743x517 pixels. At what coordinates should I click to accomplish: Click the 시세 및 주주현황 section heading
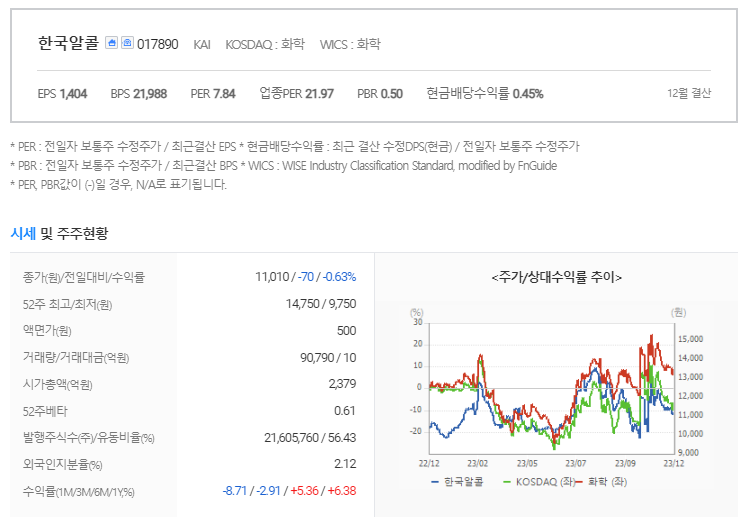[59, 233]
